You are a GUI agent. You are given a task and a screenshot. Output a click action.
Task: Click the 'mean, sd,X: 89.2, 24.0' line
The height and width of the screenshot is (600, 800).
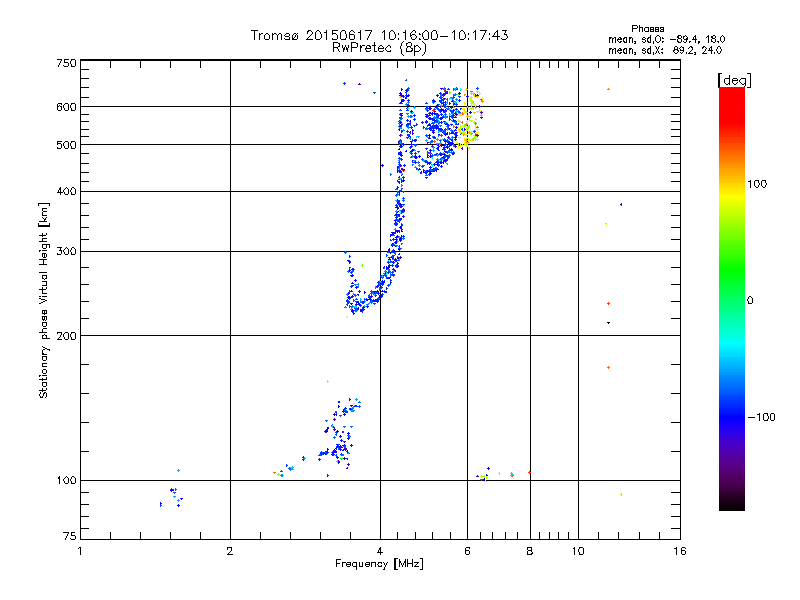665,50
